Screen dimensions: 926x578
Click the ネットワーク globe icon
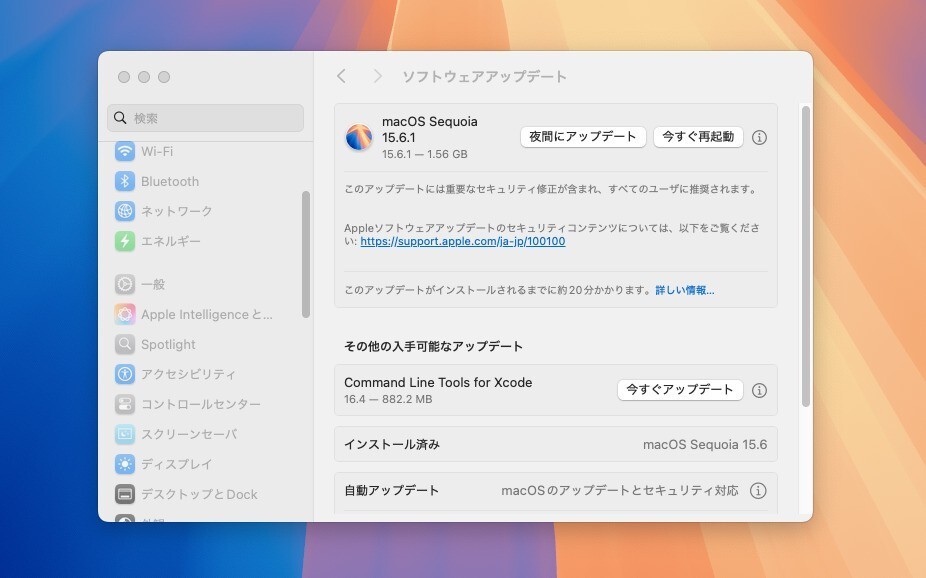(125, 211)
